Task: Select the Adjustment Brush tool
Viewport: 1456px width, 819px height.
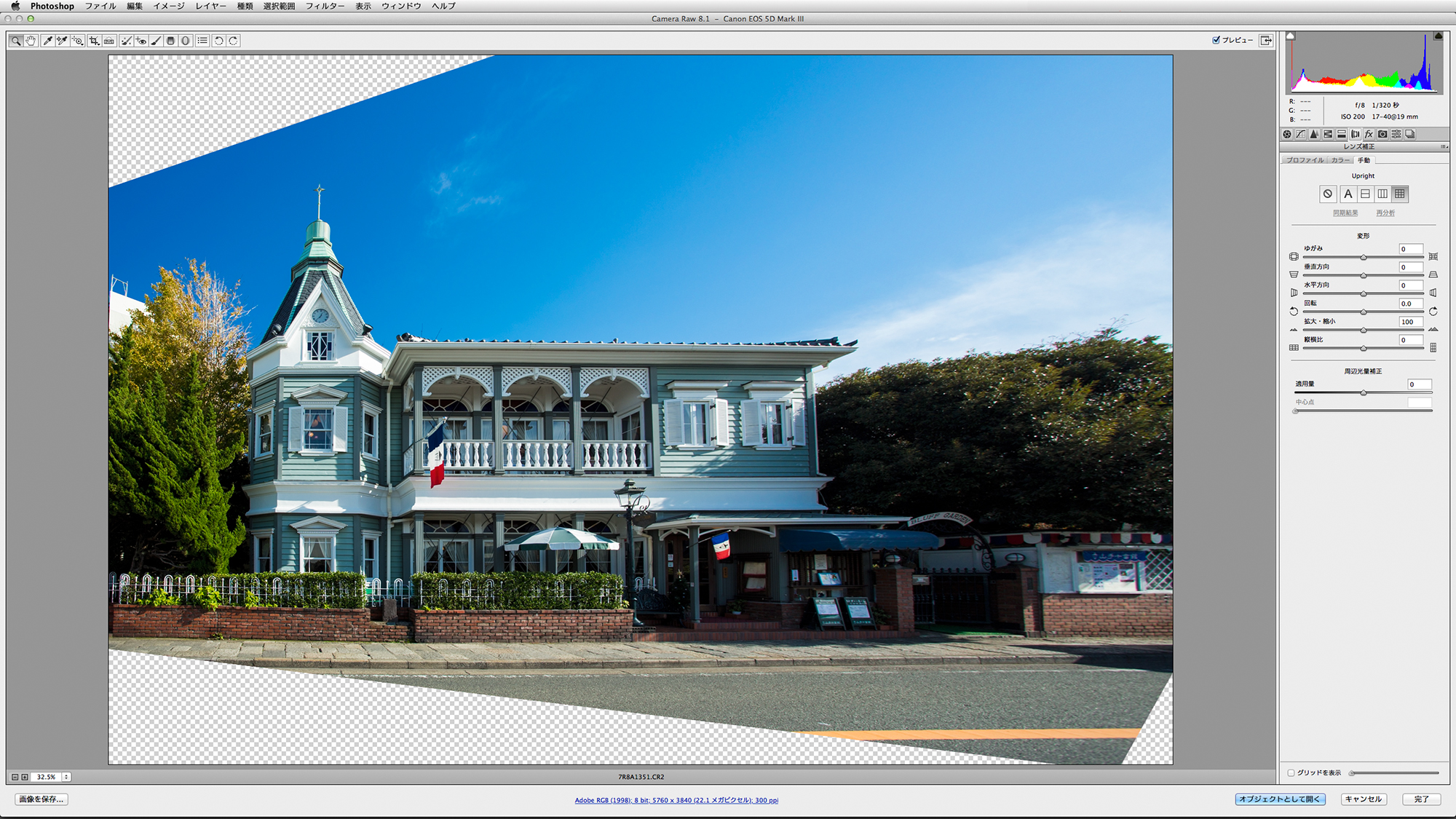Action: point(156,41)
